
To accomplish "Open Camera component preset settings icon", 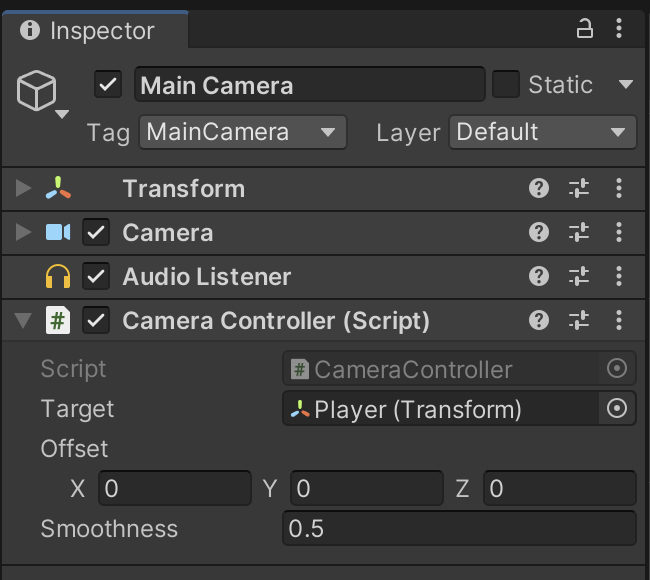I will click(x=579, y=232).
